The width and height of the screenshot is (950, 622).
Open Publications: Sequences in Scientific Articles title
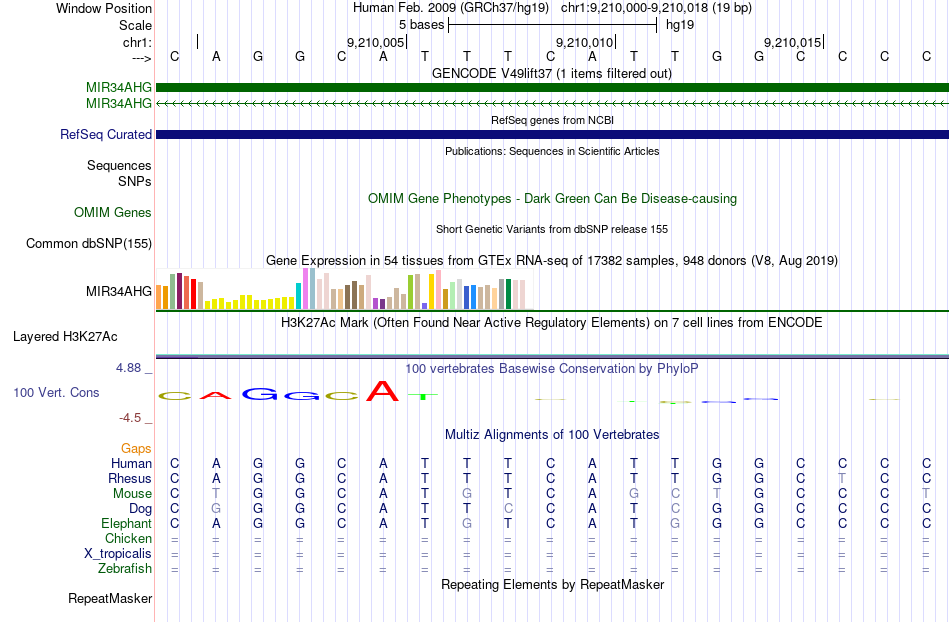coord(552,151)
